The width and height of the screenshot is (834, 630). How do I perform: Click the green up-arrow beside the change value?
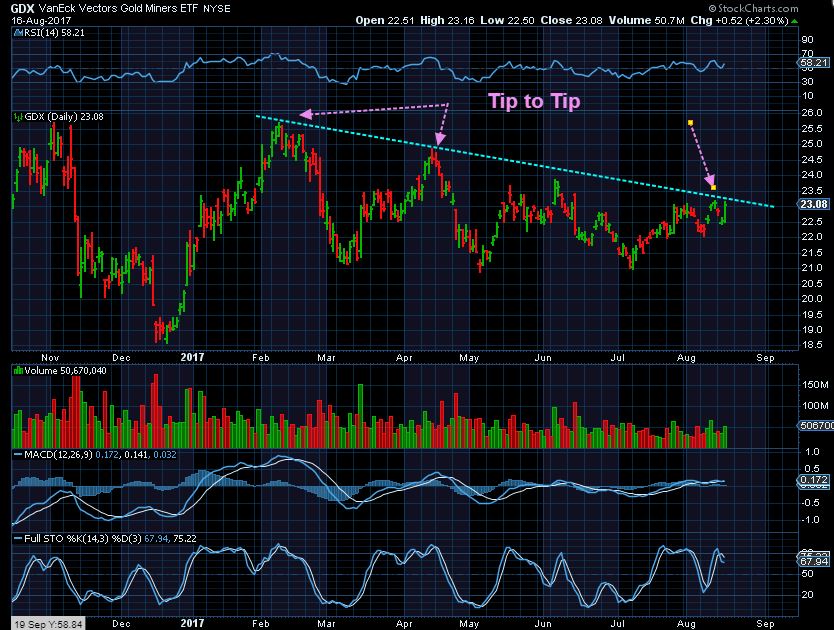click(794, 21)
